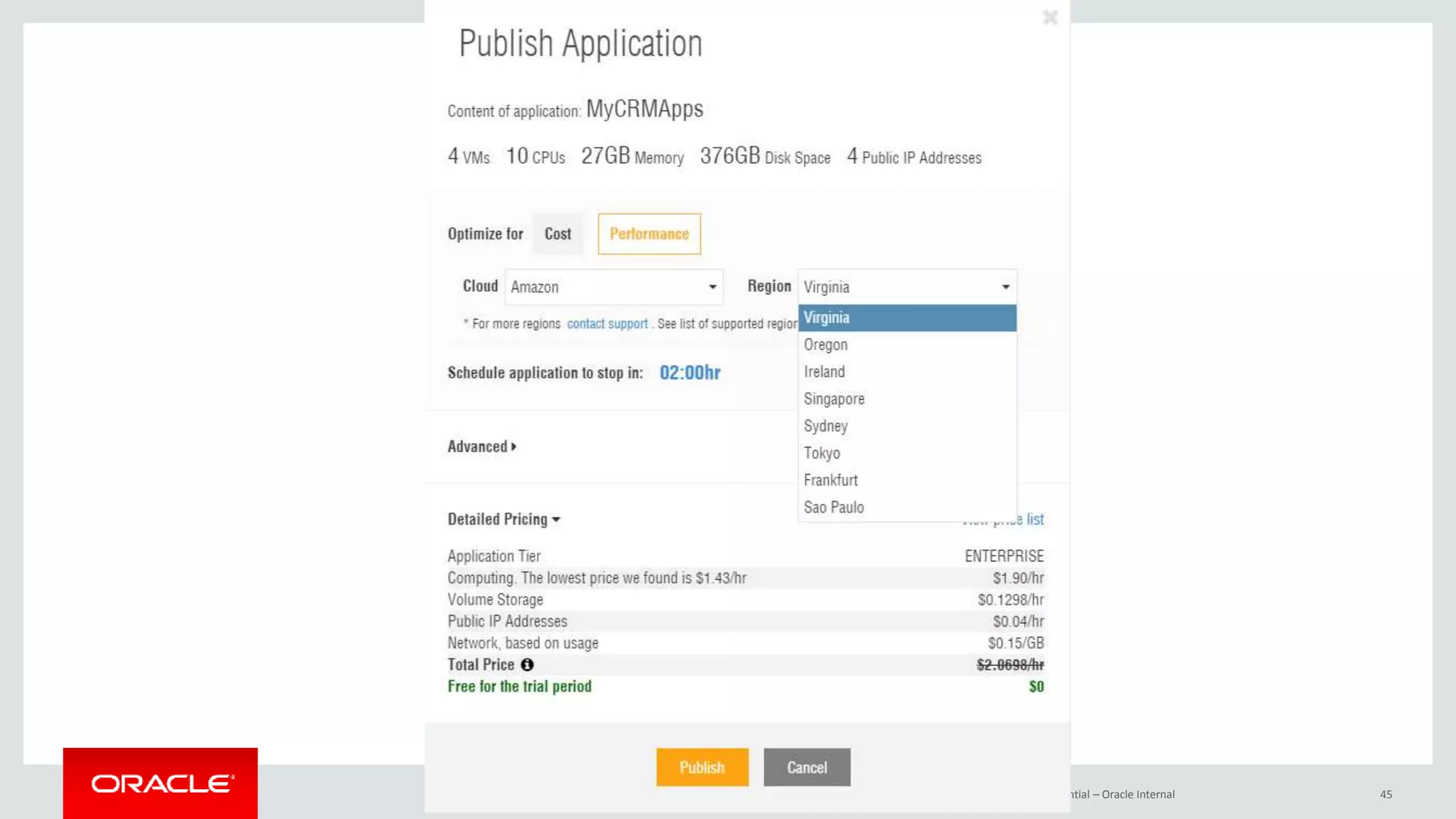
Task: Click the 4 Public IP Addresses summary
Action: (x=914, y=156)
